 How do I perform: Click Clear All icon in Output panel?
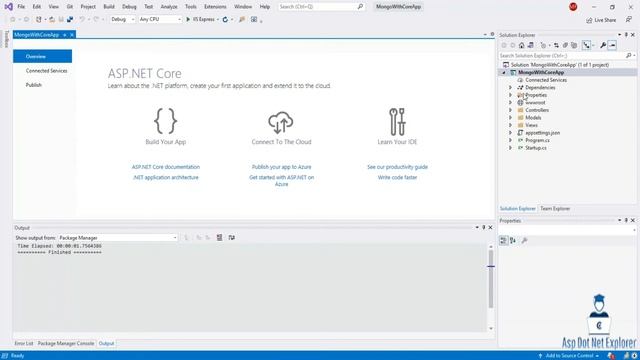220,238
